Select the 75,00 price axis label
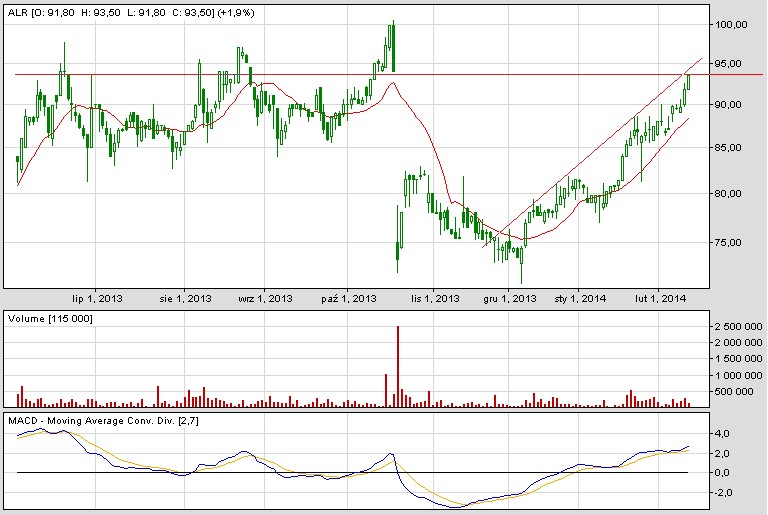The width and height of the screenshot is (768, 515). click(728, 243)
